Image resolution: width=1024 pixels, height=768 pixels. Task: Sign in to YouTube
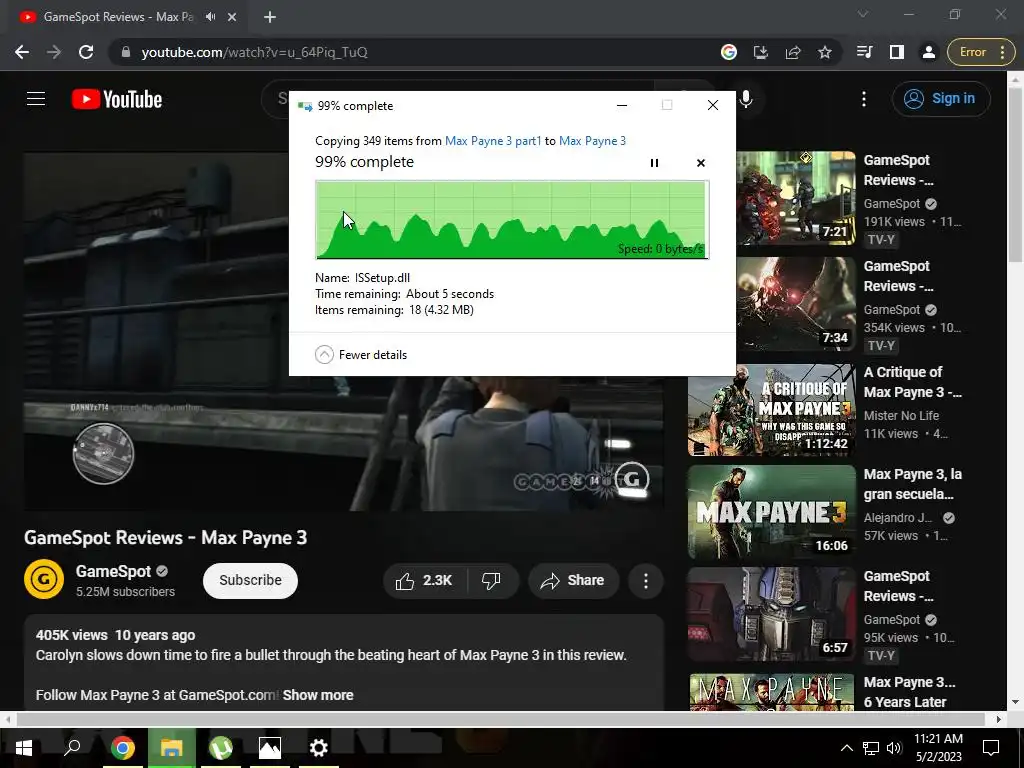click(x=941, y=99)
